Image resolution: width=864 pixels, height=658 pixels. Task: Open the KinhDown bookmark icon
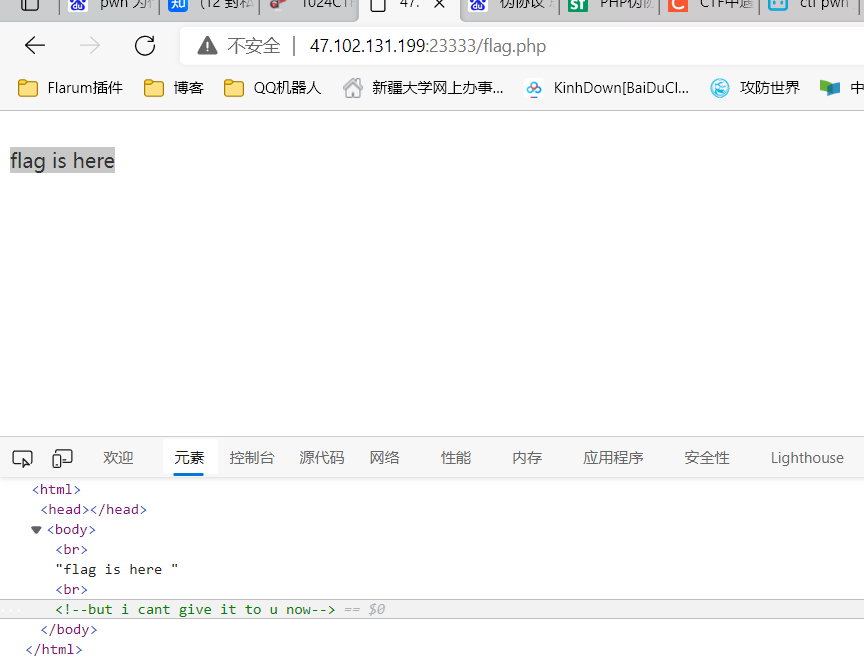534,87
